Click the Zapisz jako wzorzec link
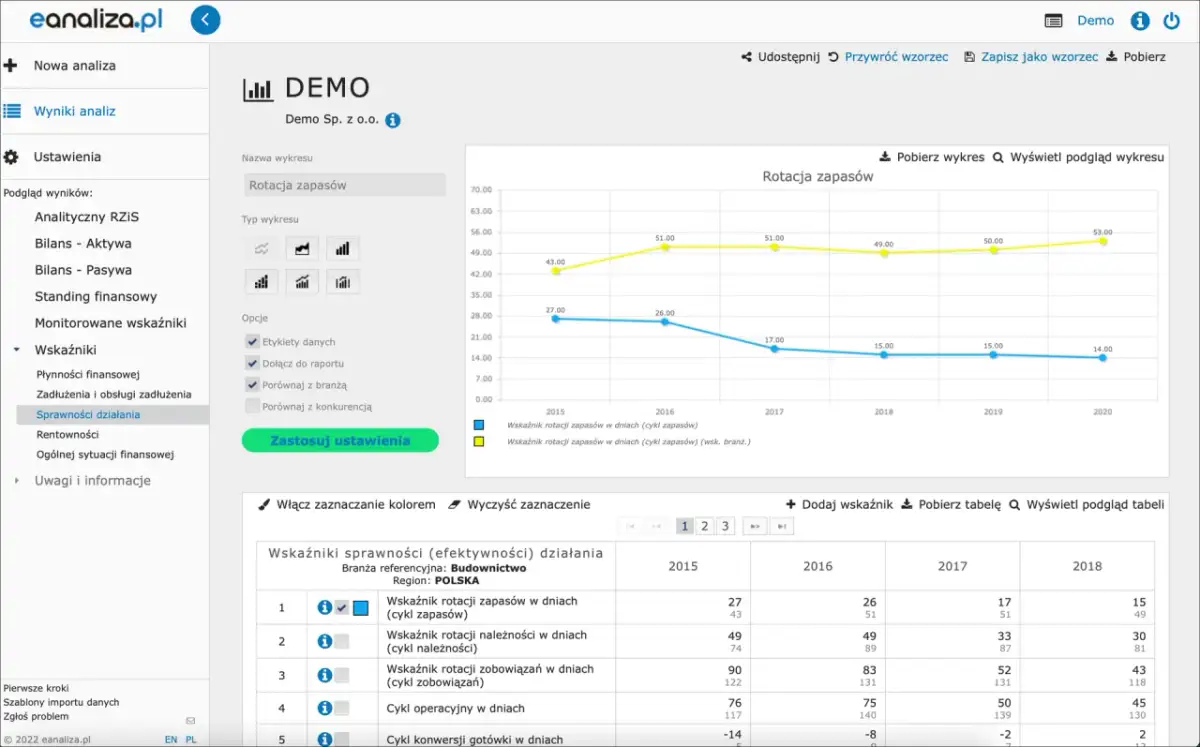1200x747 pixels. (x=1039, y=57)
